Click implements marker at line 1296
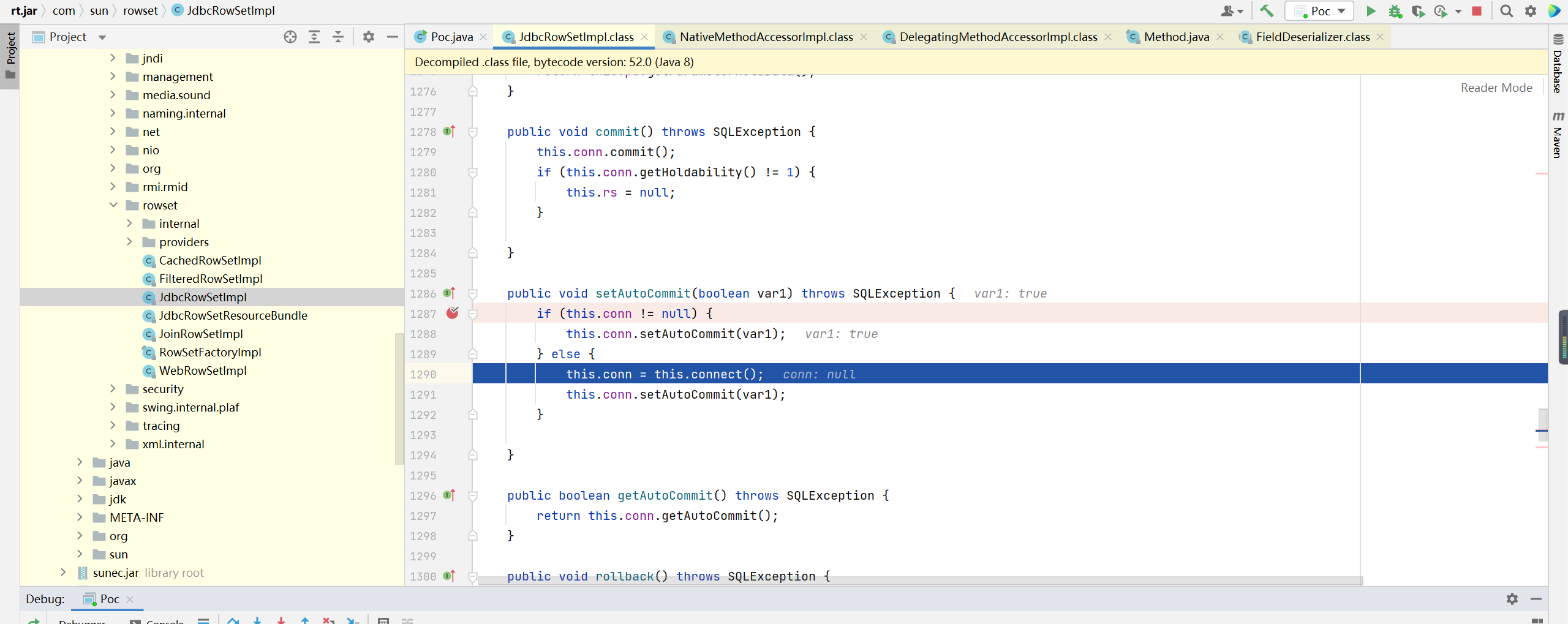Viewport: 1568px width, 624px height. [x=450, y=495]
